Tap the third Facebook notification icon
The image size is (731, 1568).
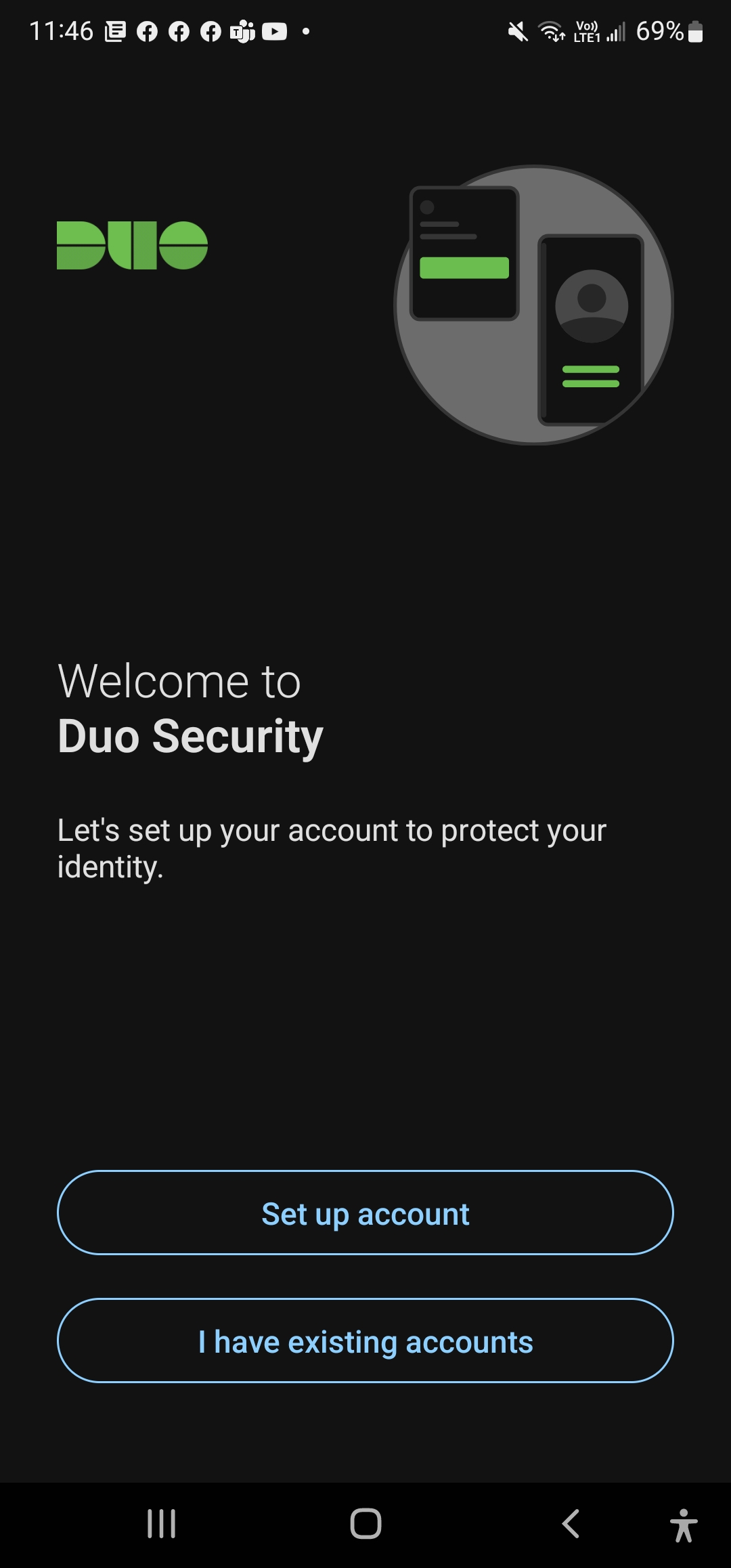tap(211, 31)
